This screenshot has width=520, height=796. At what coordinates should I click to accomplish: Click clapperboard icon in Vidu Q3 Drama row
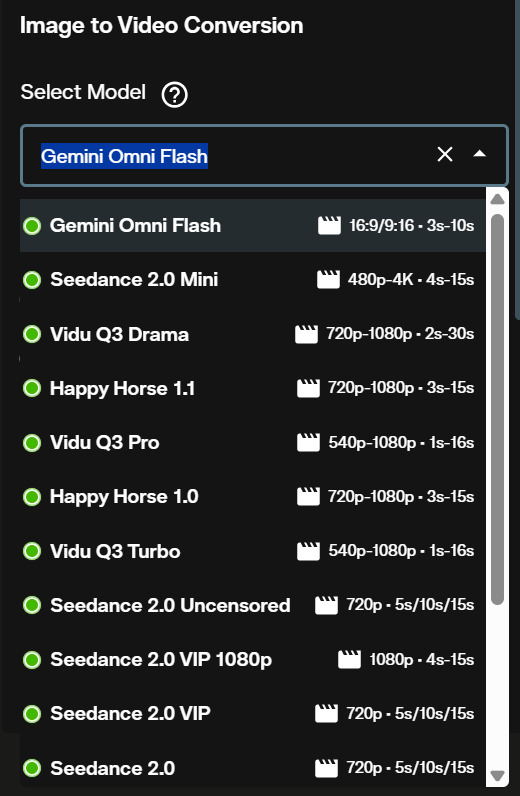point(307,334)
